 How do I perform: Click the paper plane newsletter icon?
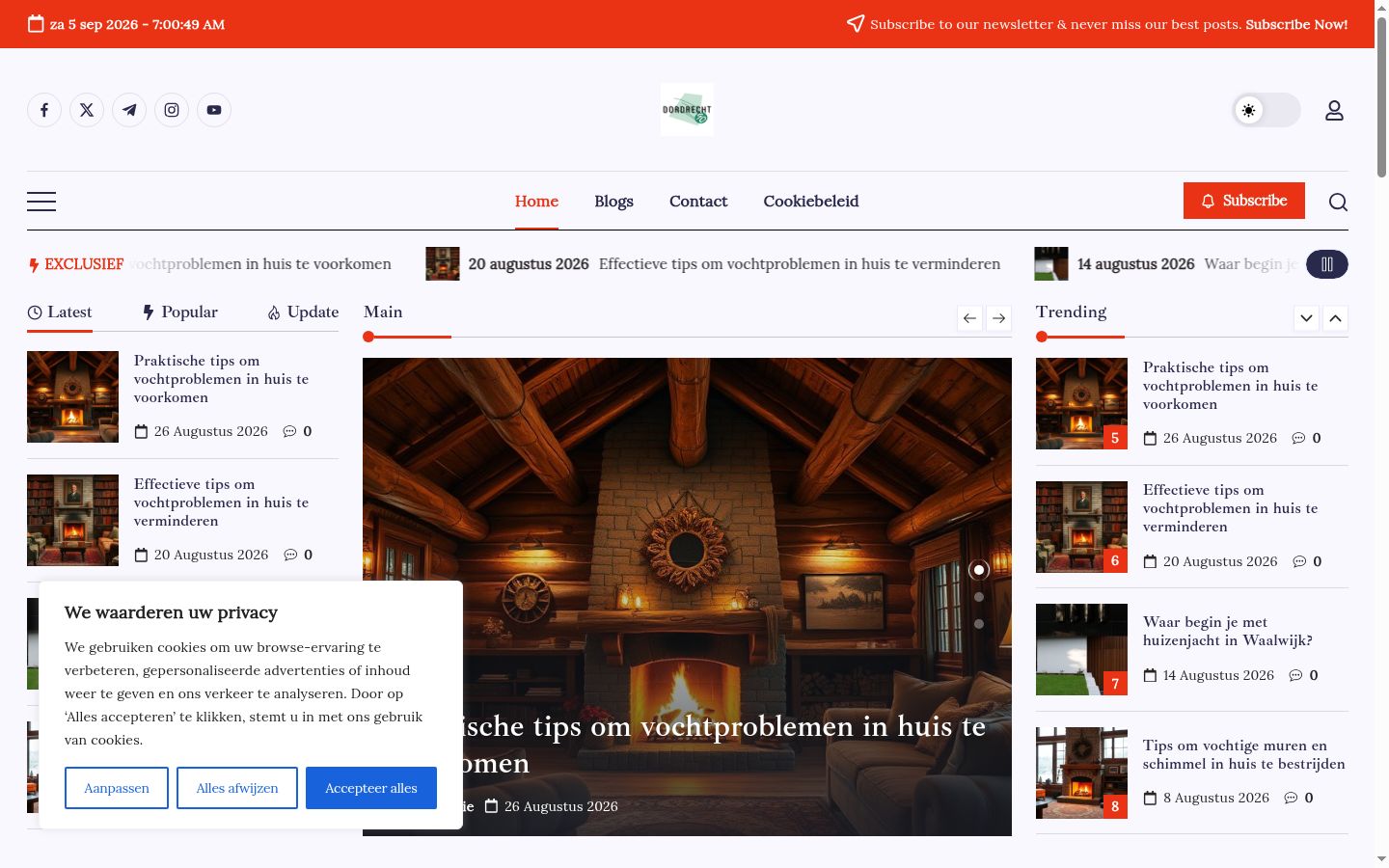click(x=856, y=24)
